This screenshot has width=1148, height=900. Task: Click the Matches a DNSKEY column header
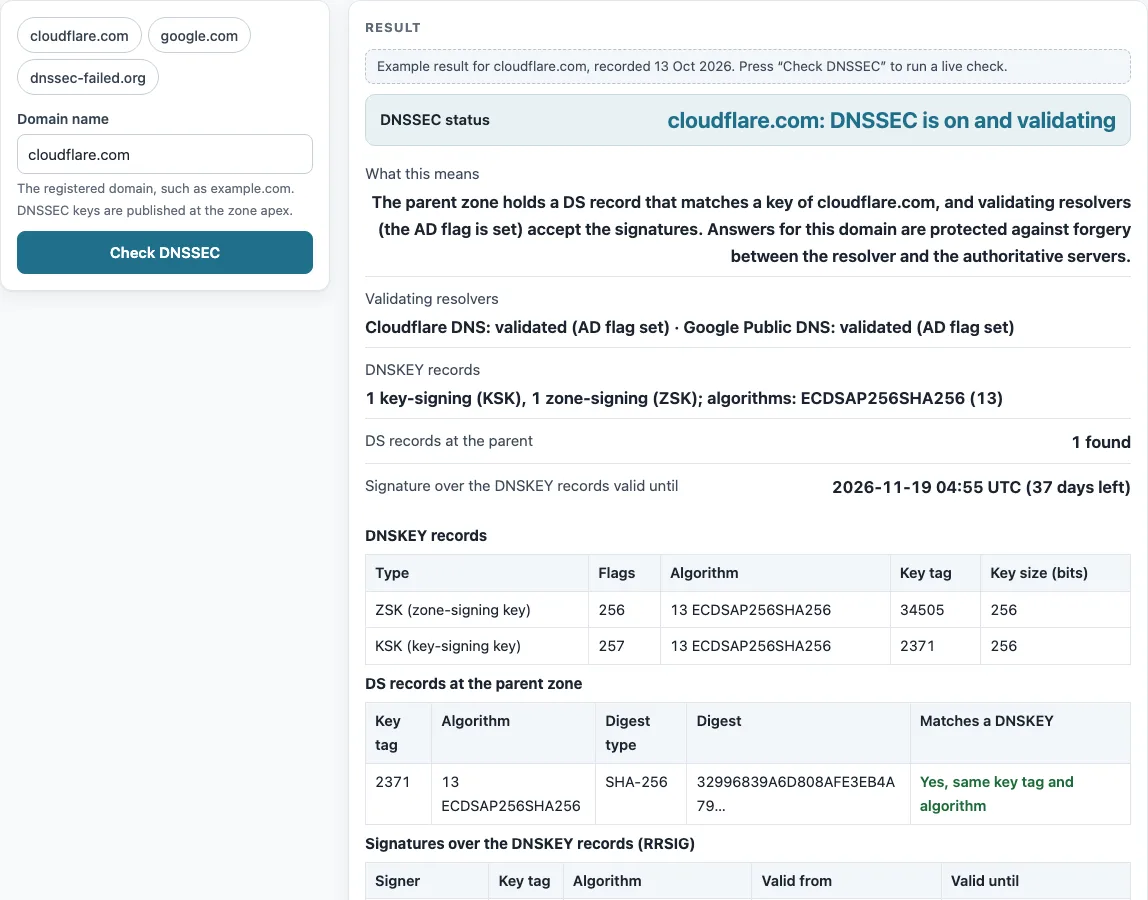coord(1020,733)
